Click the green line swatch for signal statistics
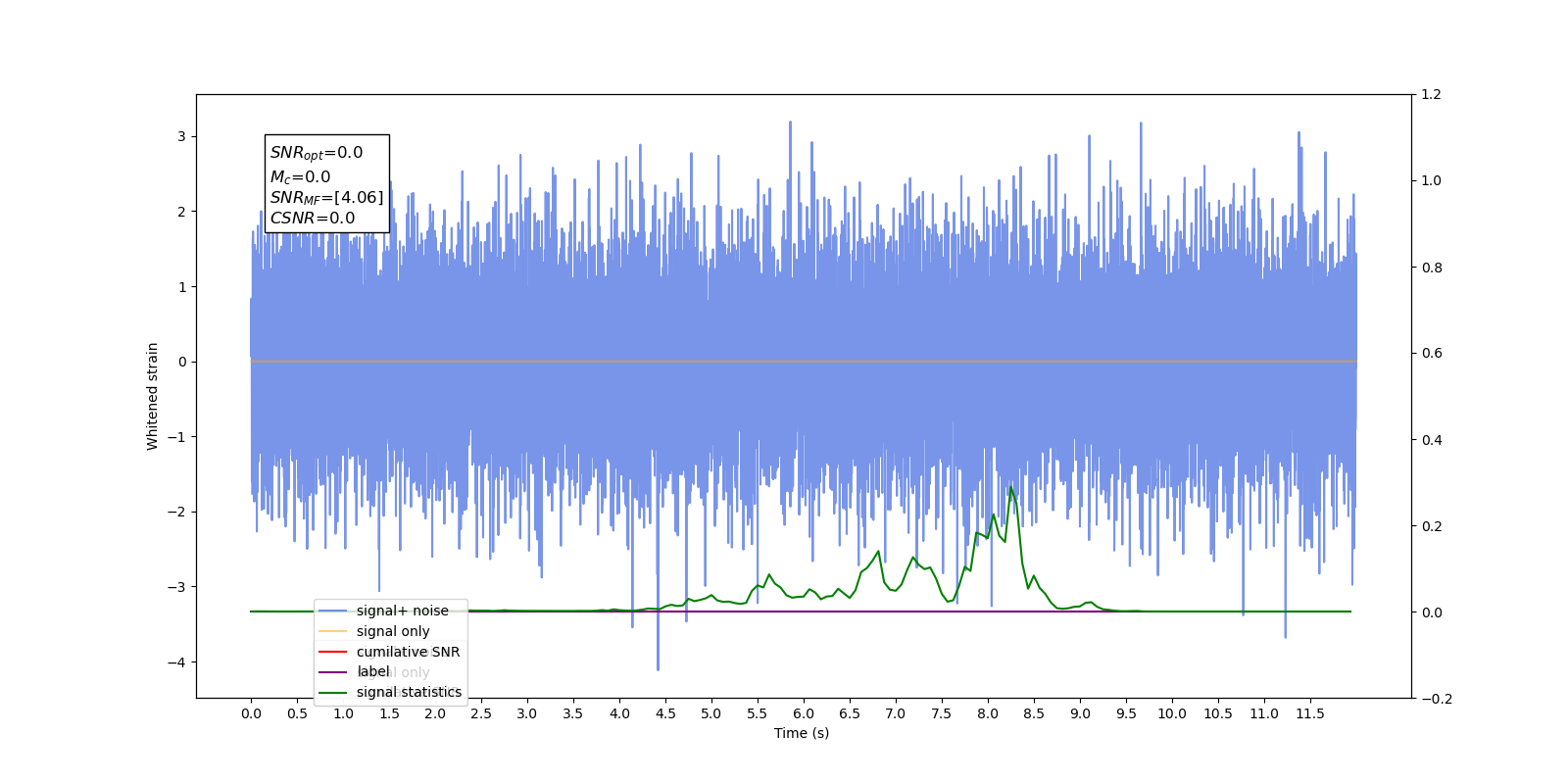1568x784 pixels. pyautogui.click(x=333, y=693)
